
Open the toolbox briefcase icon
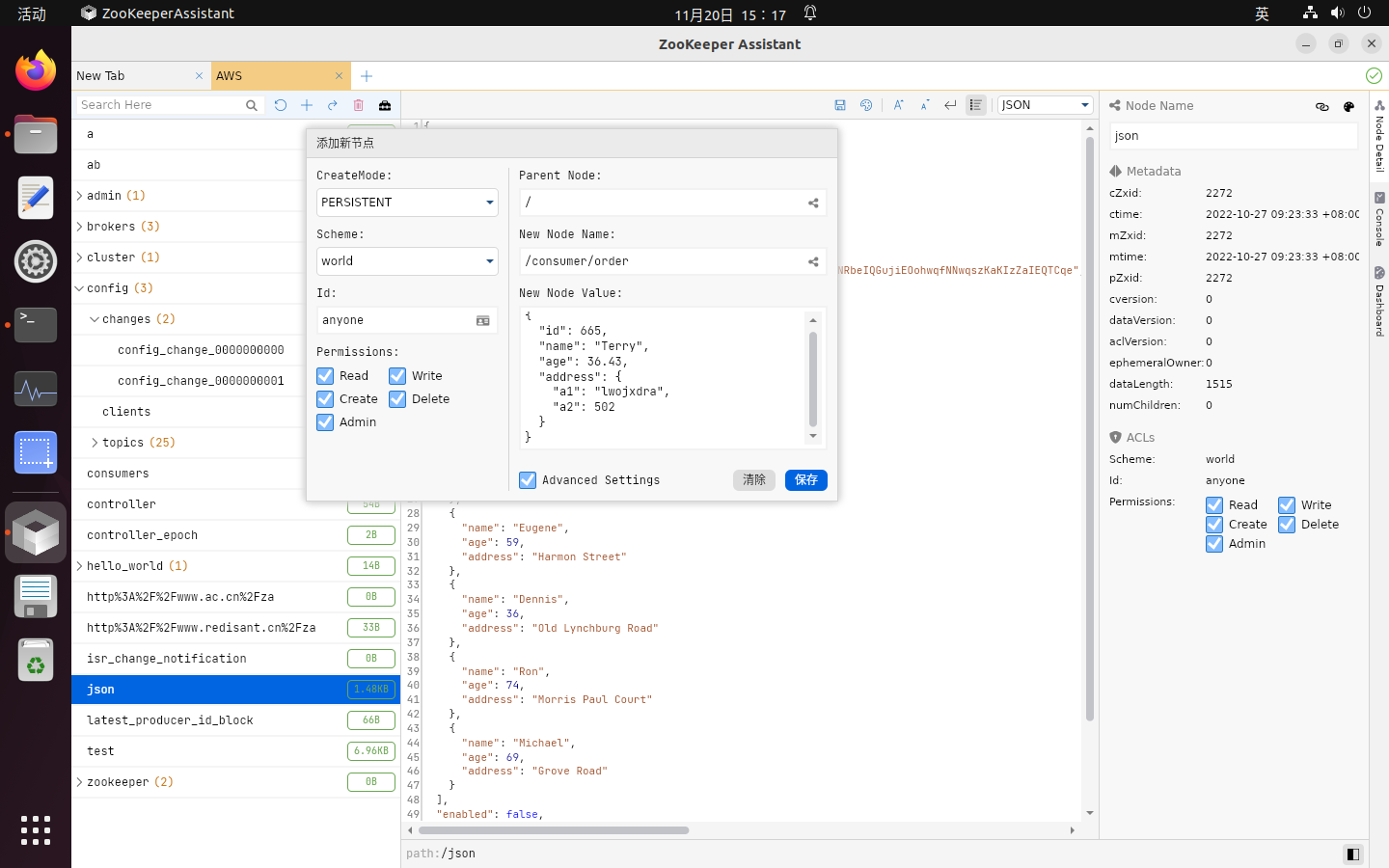pyautogui.click(x=385, y=105)
